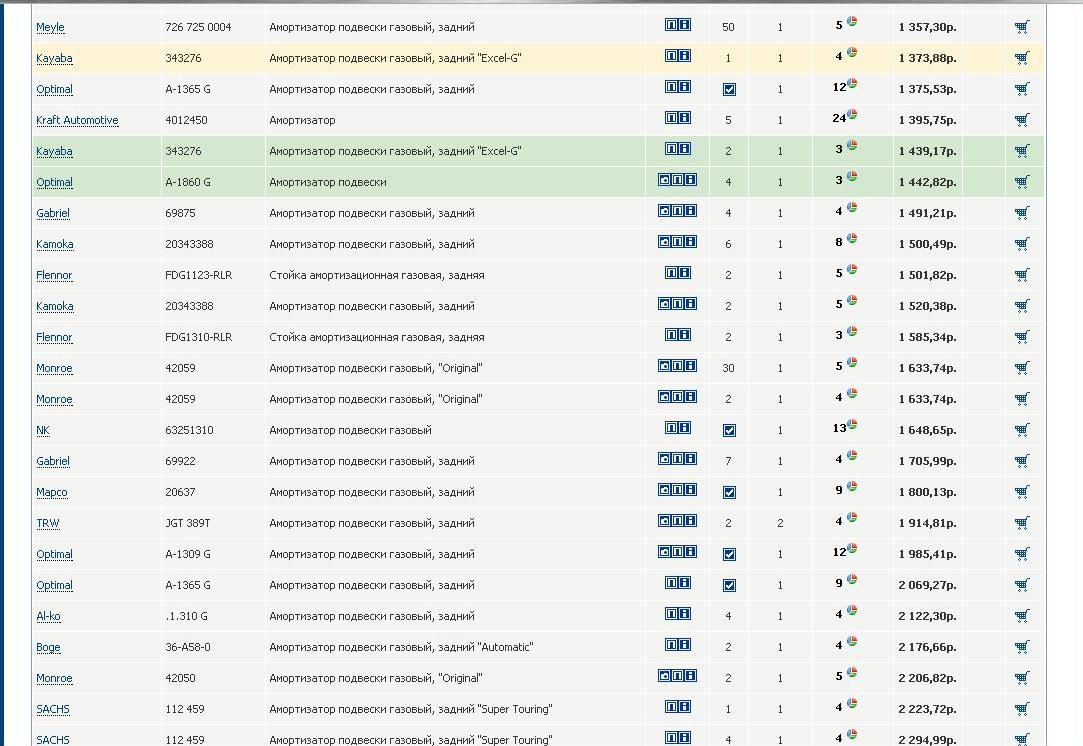Add Monroe 42050 shock absorber to cart
1083x746 pixels.
pyautogui.click(x=1021, y=678)
